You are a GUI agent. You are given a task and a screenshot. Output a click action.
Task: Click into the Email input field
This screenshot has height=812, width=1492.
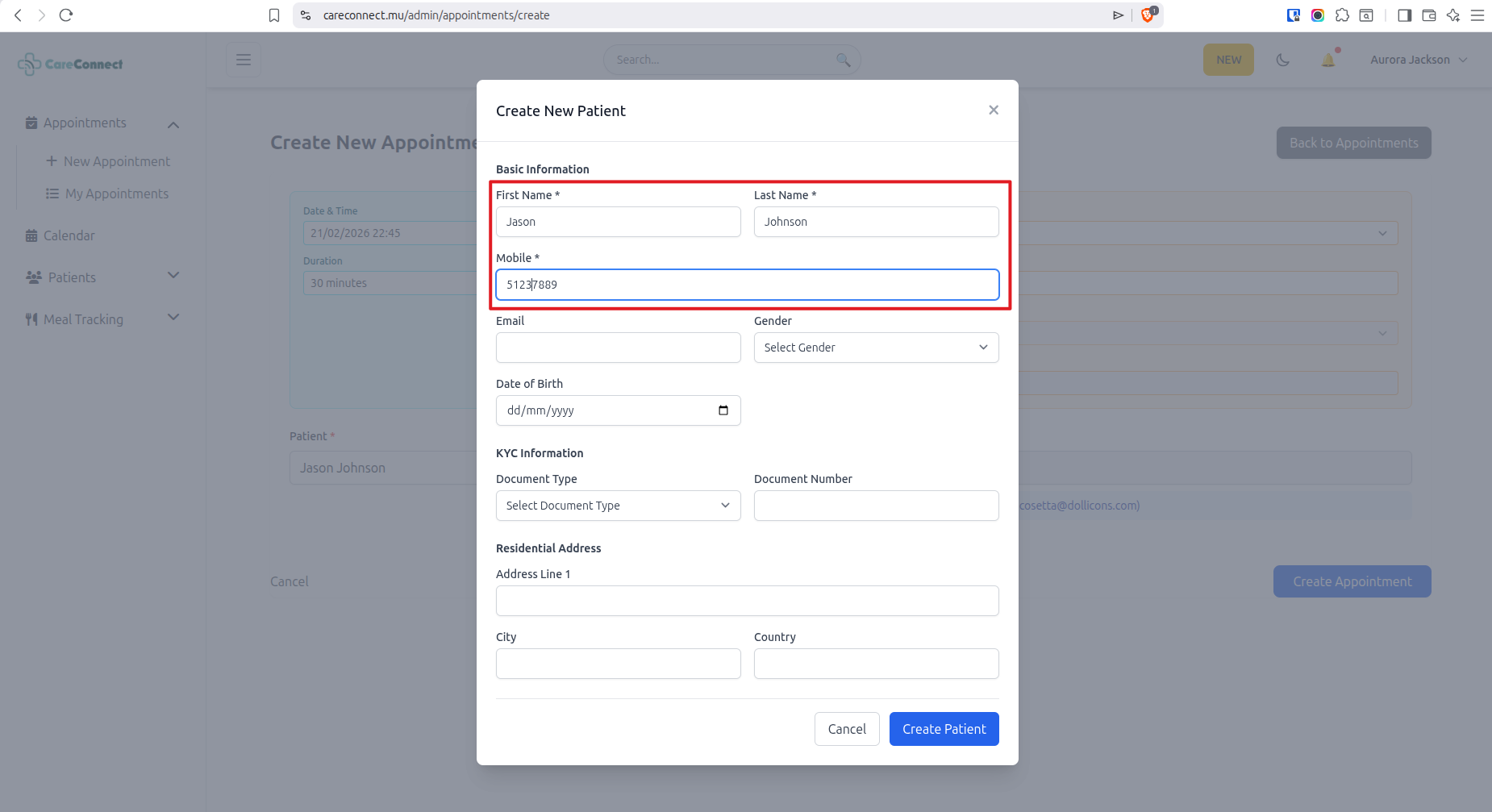click(x=618, y=348)
